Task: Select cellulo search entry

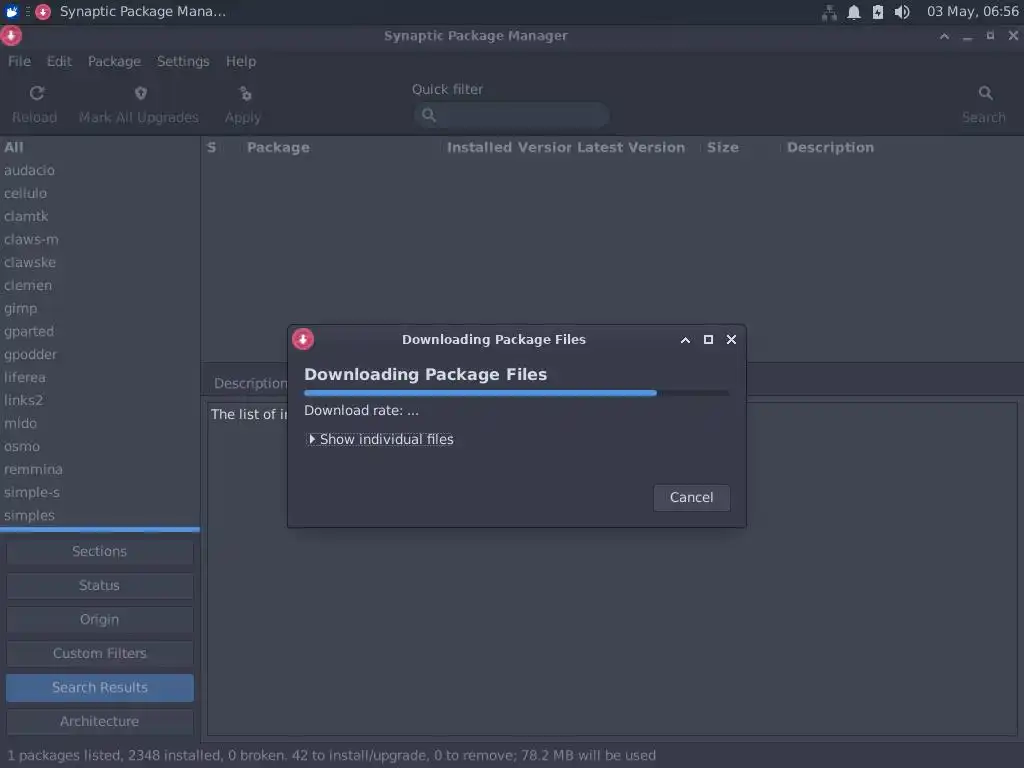Action: tap(25, 193)
